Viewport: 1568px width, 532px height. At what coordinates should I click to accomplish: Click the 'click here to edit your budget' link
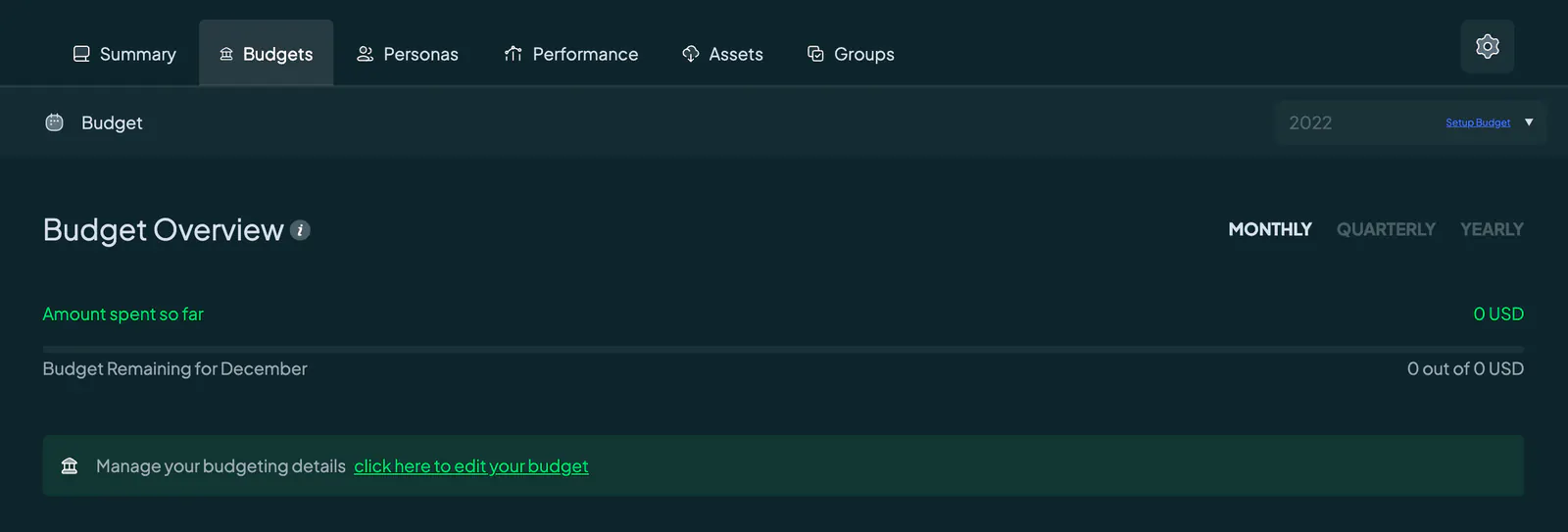click(x=471, y=466)
